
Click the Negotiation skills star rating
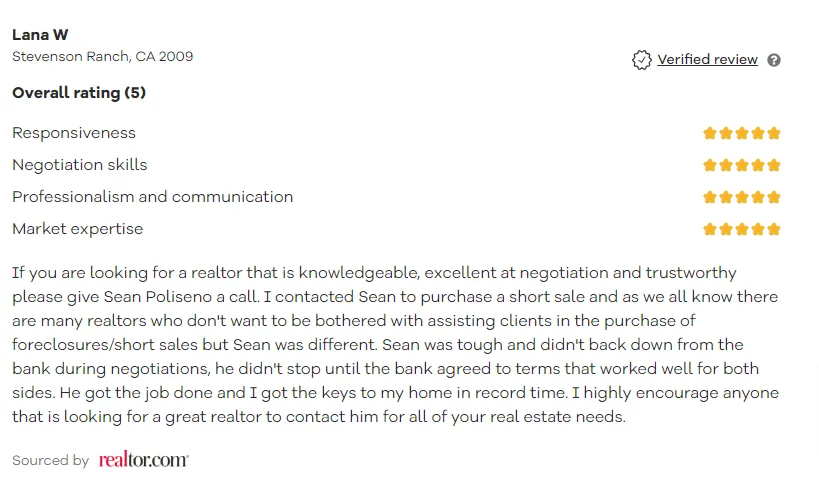(742, 166)
